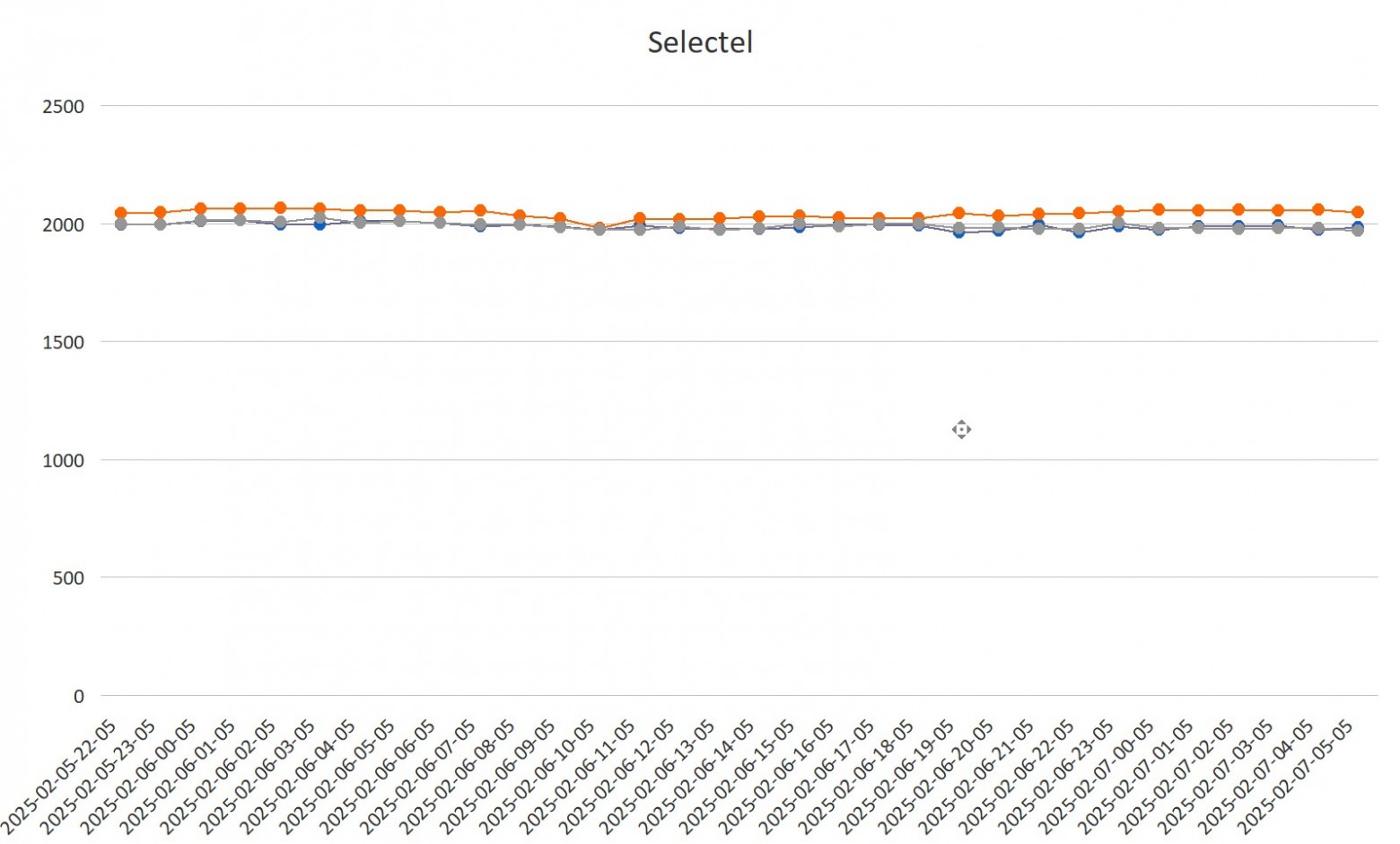This screenshot has height=844, width=1400.
Task: Select the leftmost orange data marker
Action: pyautogui.click(x=120, y=213)
